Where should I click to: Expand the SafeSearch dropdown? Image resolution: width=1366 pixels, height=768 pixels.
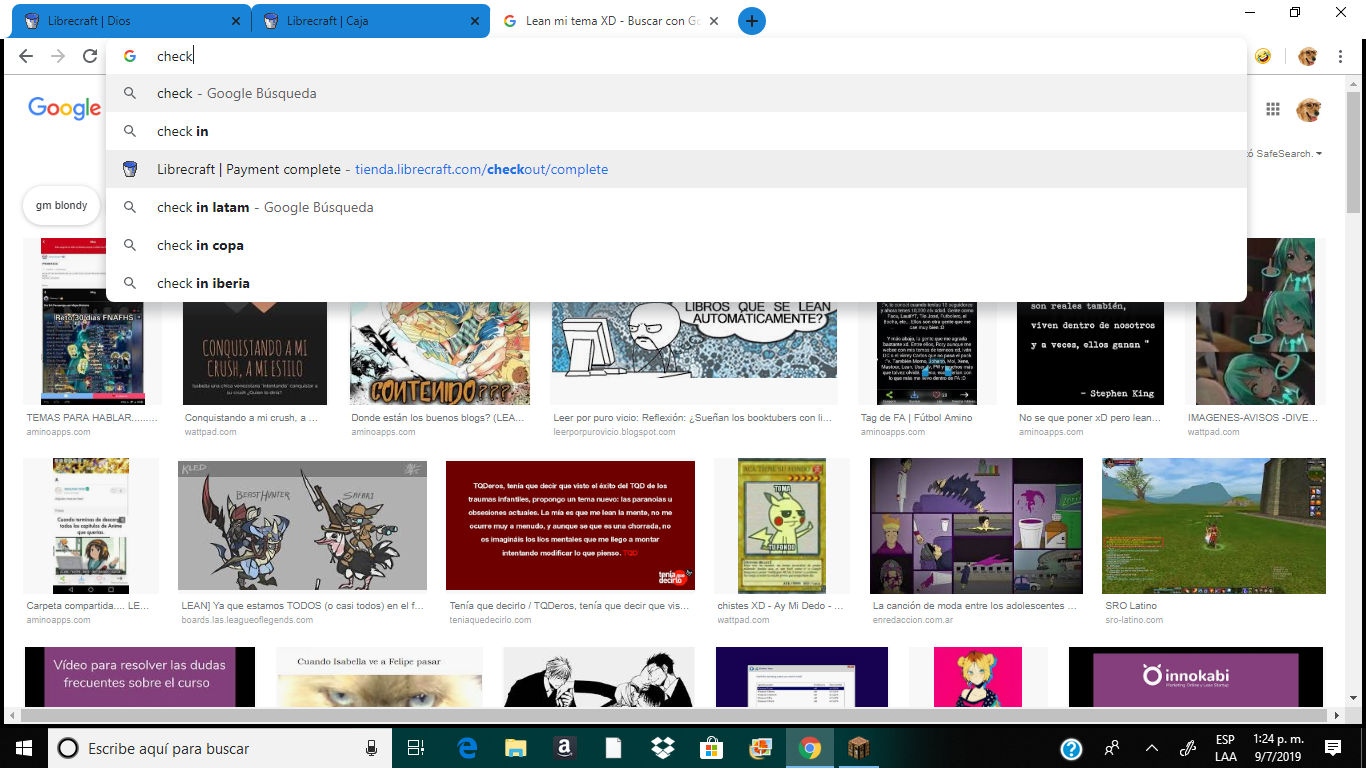coord(1284,154)
